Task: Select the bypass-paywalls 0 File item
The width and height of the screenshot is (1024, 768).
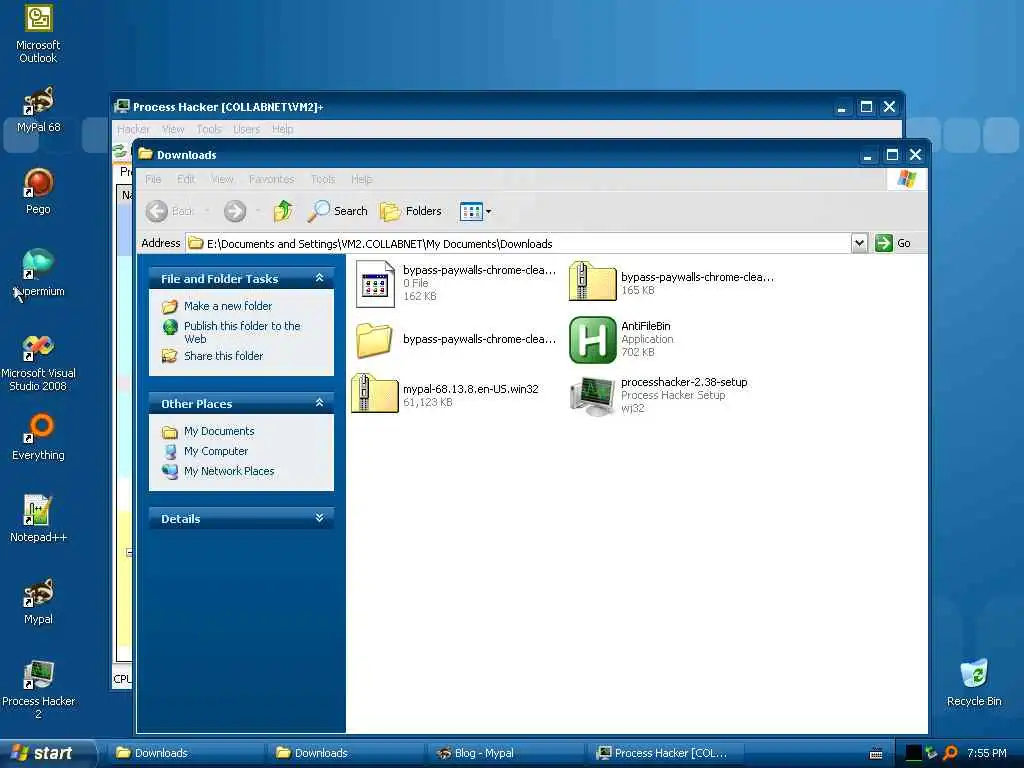Action: point(456,283)
